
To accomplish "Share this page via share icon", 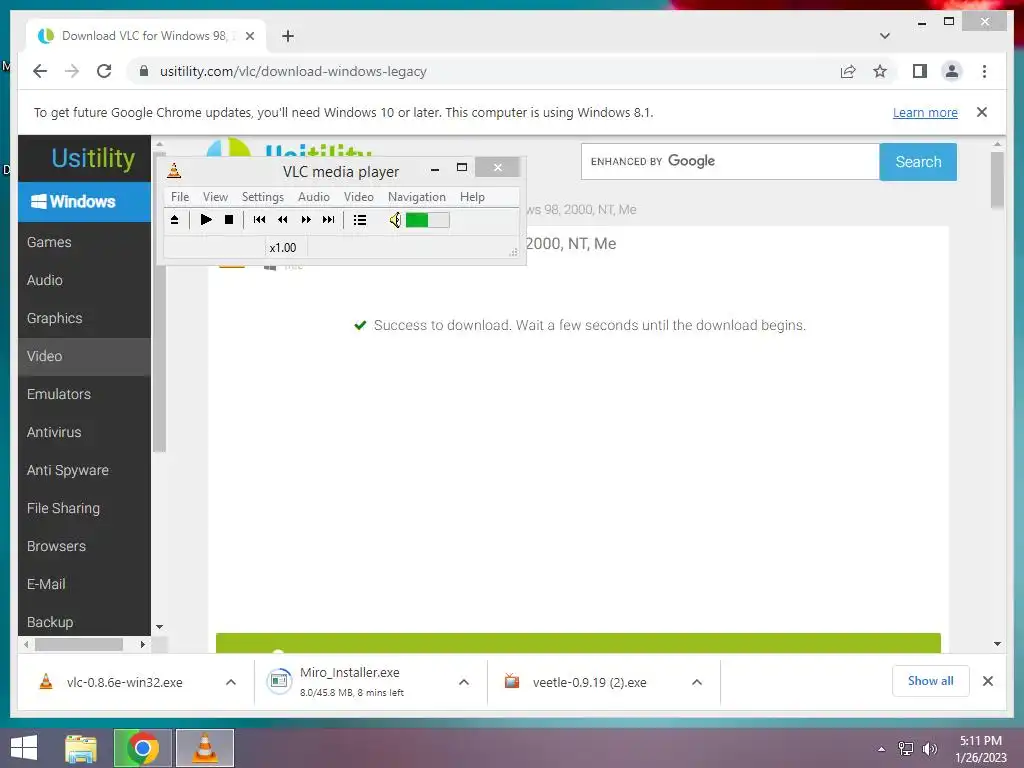I will tap(848, 71).
